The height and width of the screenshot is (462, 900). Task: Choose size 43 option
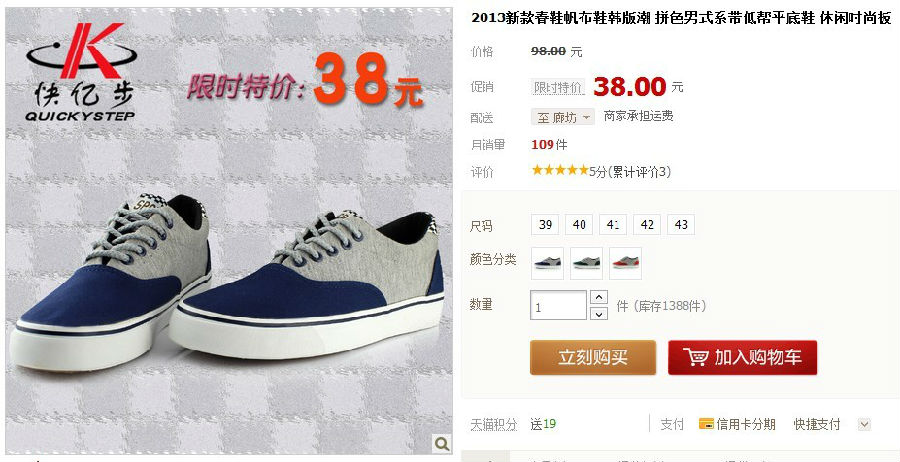pyautogui.click(x=681, y=225)
